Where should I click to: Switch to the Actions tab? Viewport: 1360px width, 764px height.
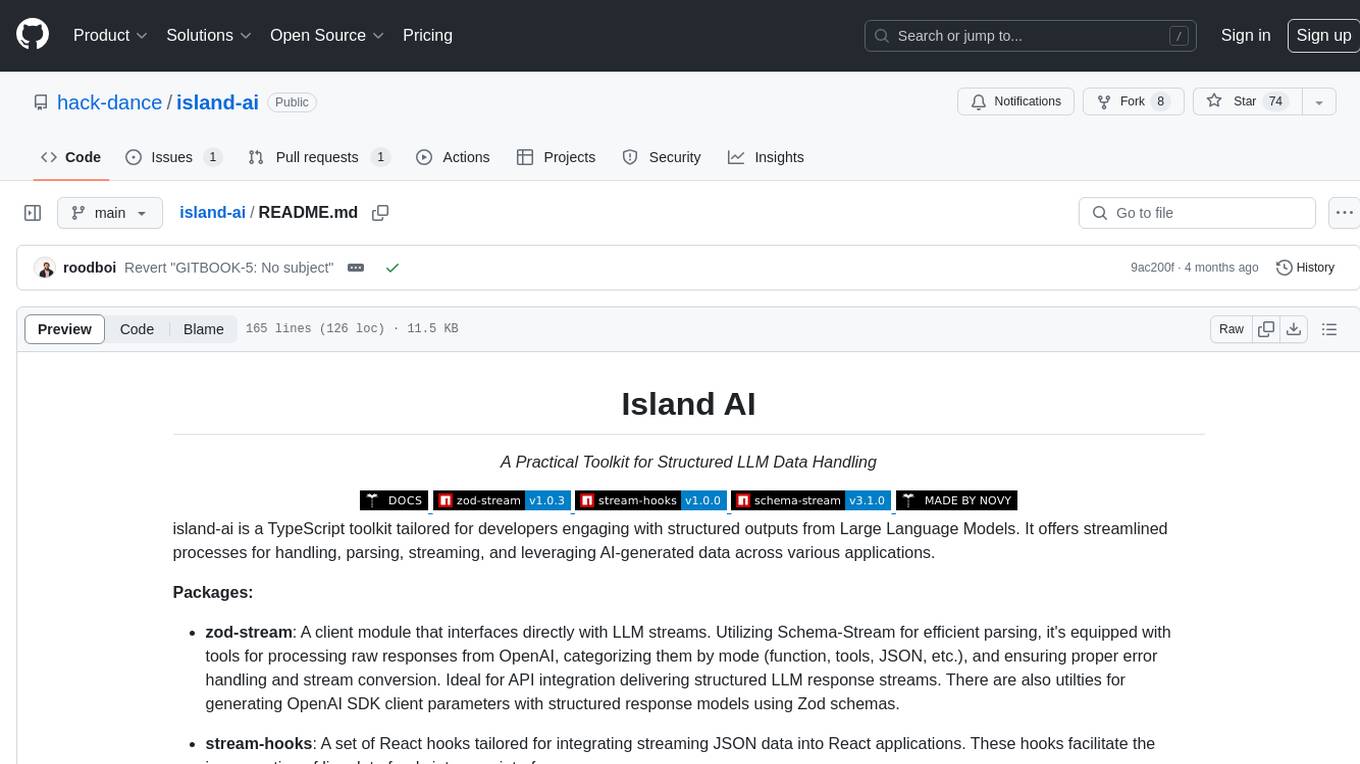pos(453,157)
